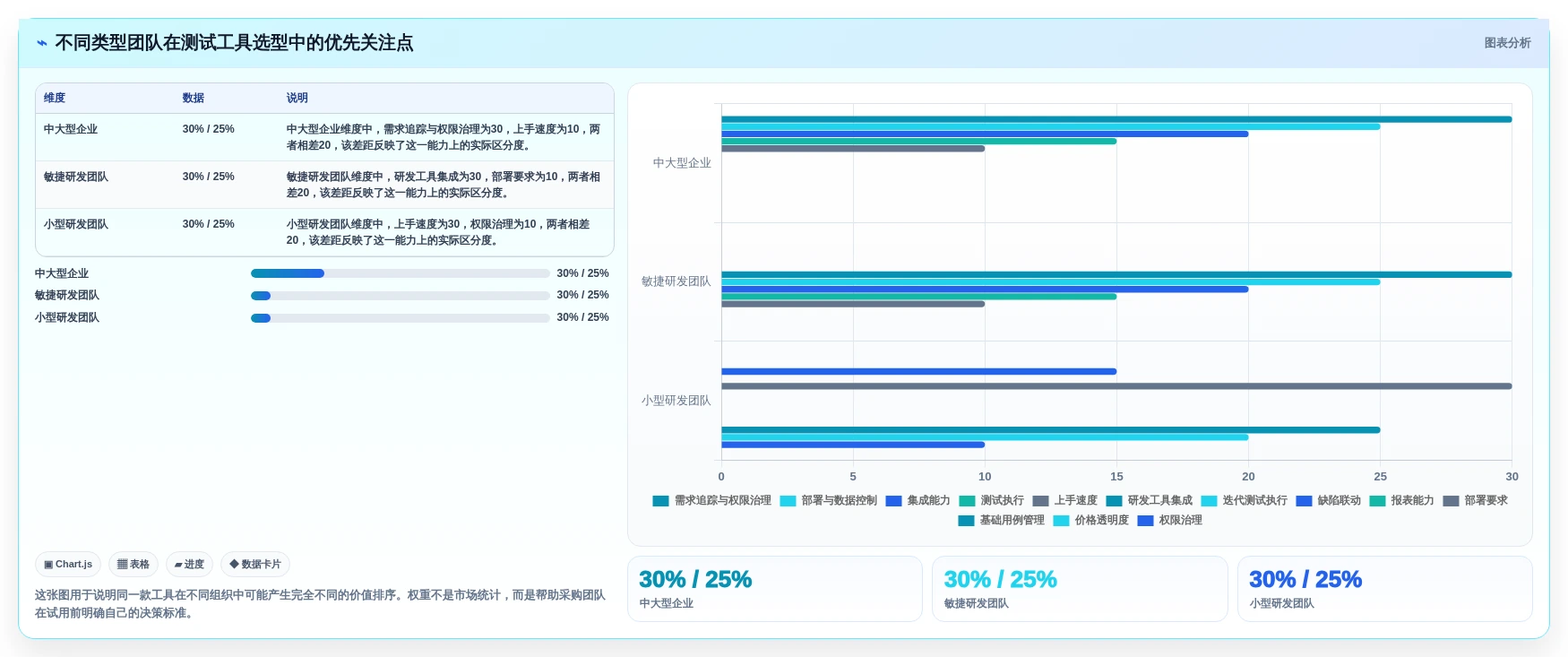The image size is (1568, 657).
Task: Click the 中大型企业 cell in the table
Action: (x=71, y=129)
